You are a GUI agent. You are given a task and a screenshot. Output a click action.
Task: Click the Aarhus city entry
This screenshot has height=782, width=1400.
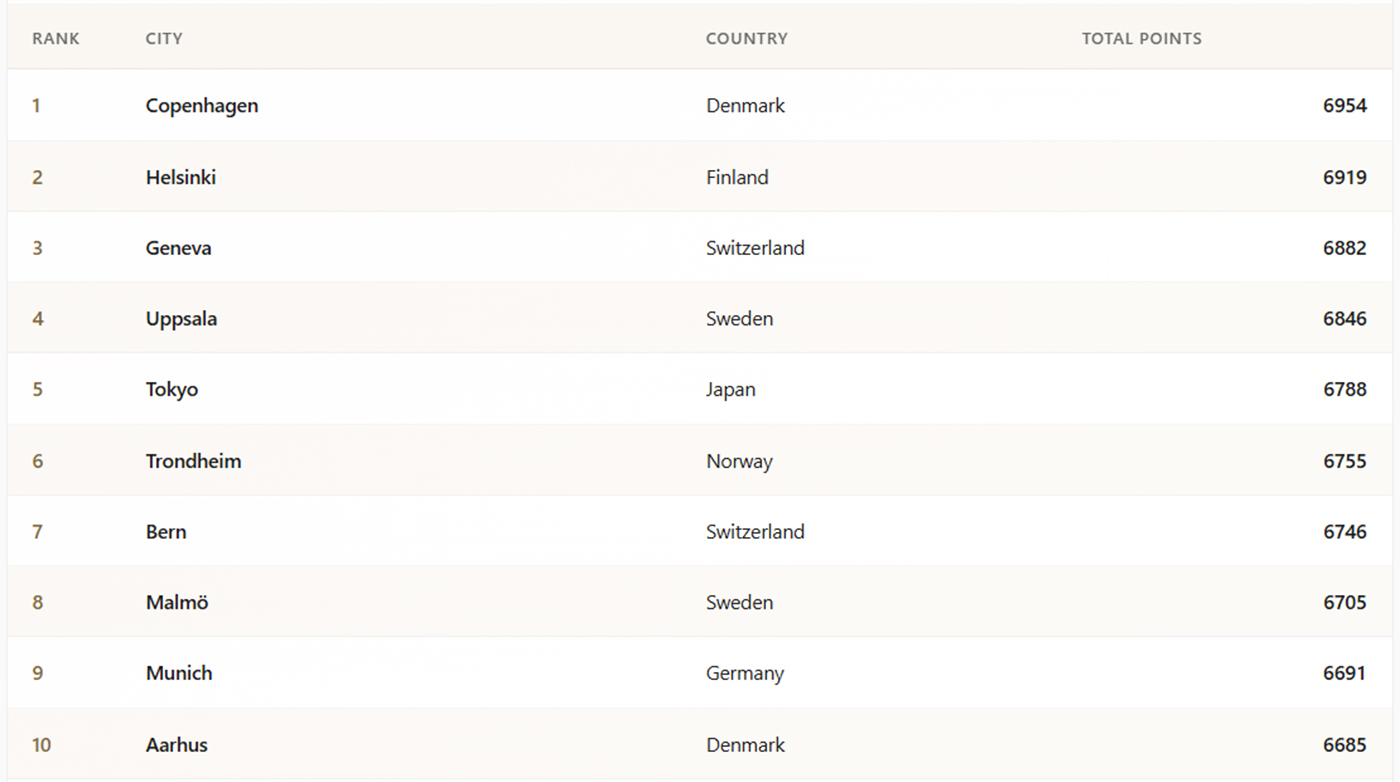click(x=177, y=745)
